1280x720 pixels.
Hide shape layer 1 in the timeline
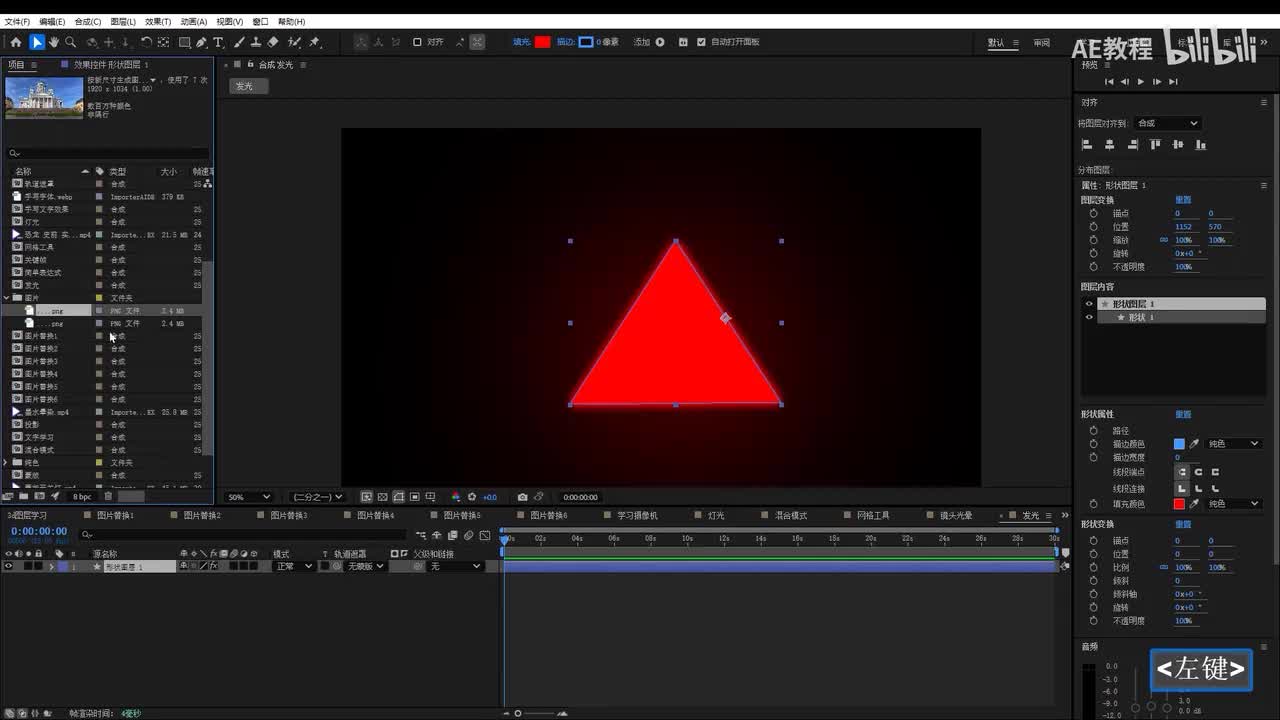click(9, 566)
